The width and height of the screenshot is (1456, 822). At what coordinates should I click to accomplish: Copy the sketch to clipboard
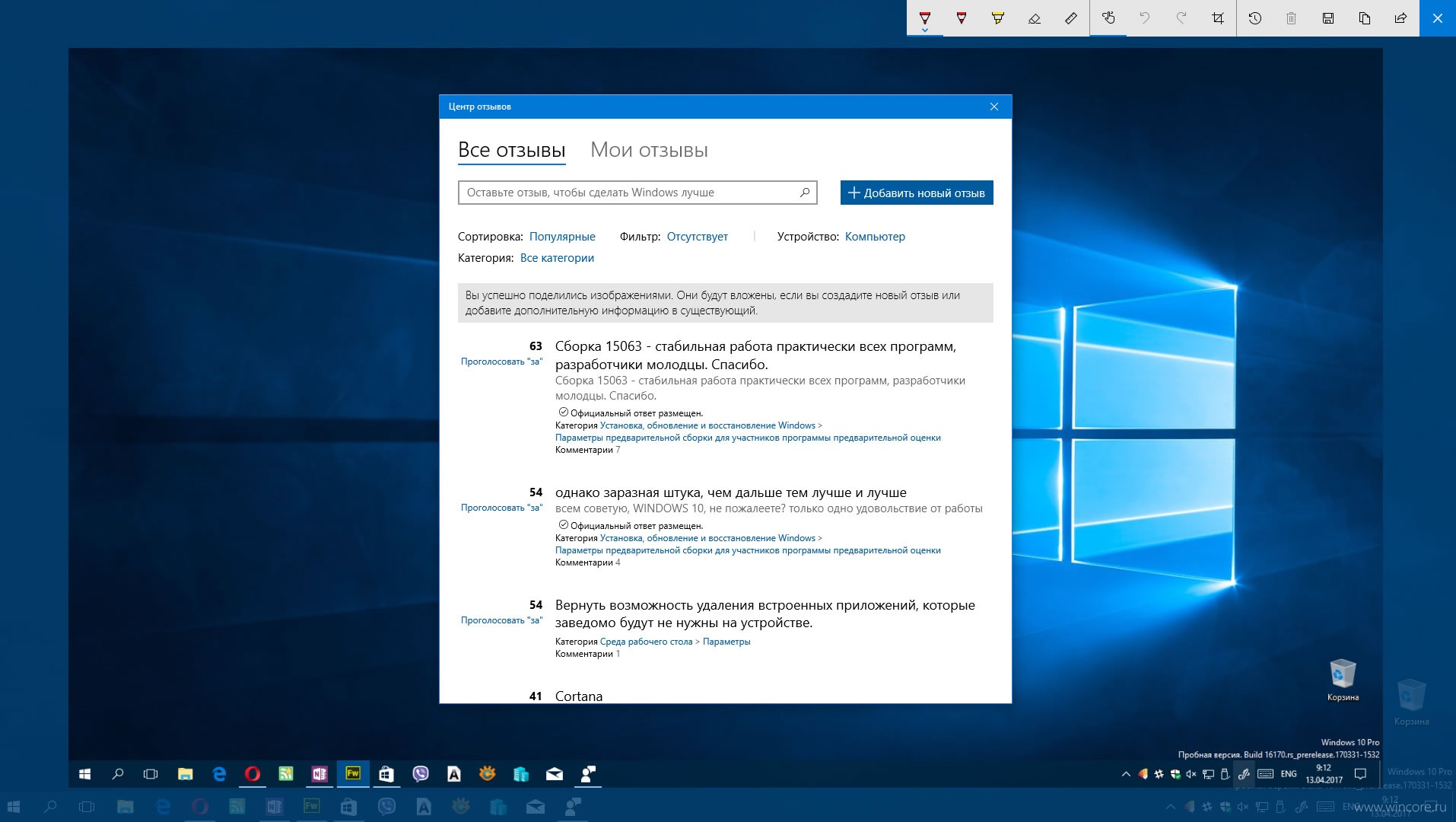[x=1365, y=18]
